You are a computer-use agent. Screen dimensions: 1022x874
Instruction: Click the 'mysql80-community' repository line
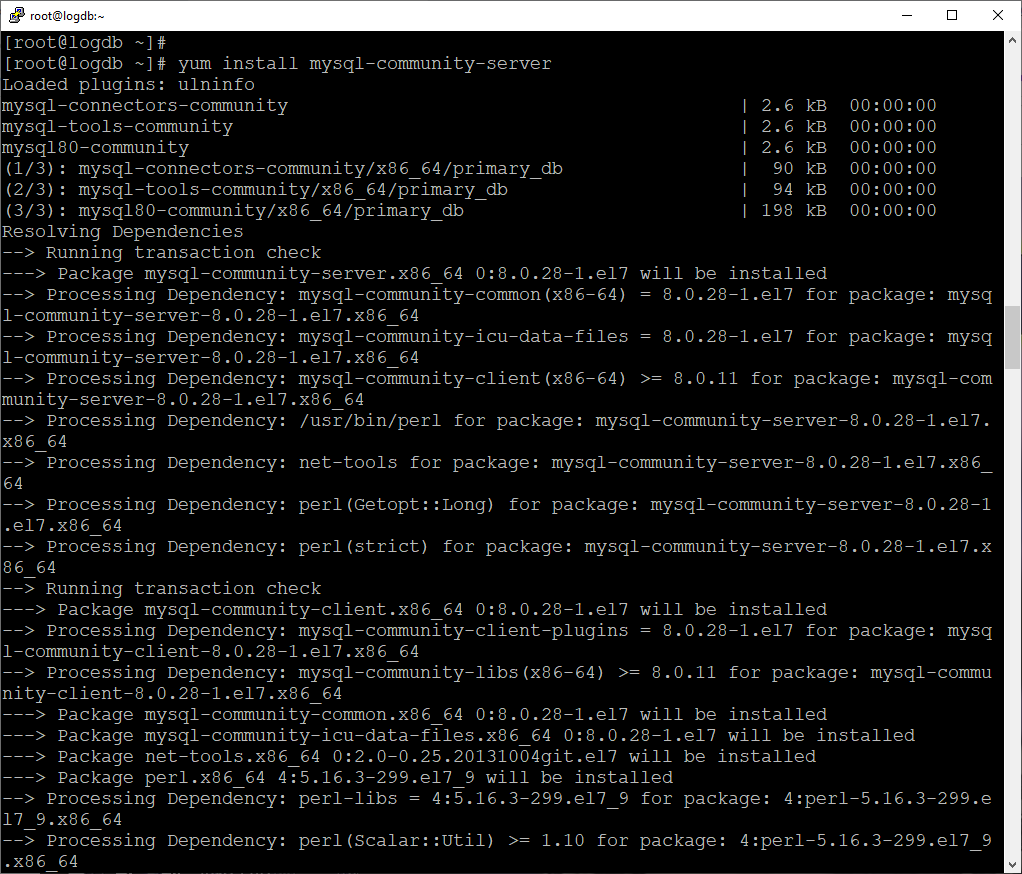[x=469, y=147]
